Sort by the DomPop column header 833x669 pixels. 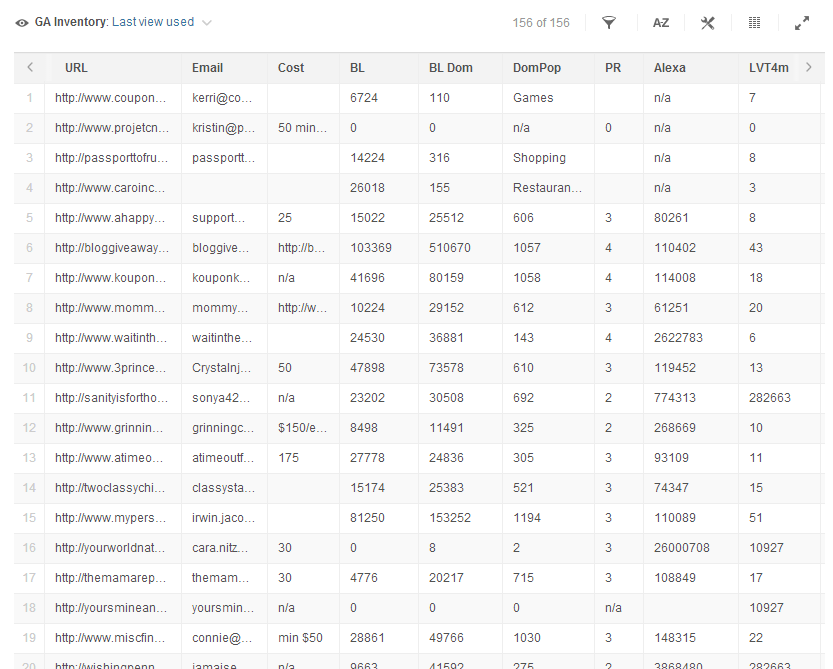point(537,68)
